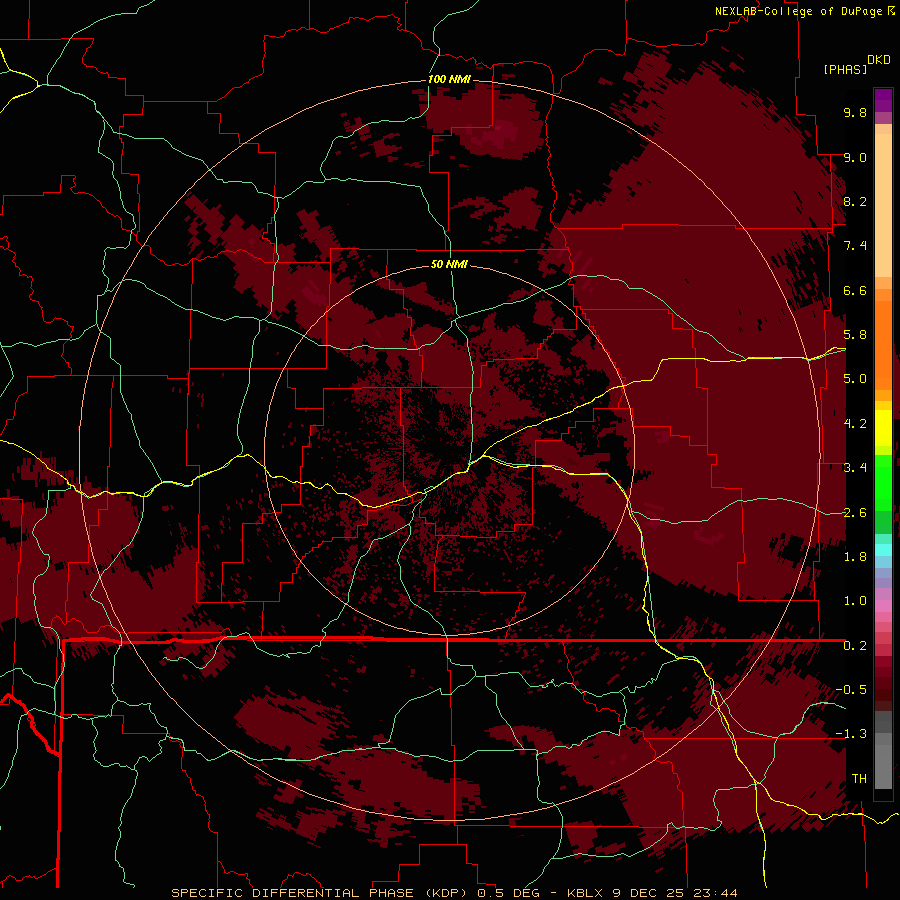This screenshot has width=900, height=900.
Task: Click the 8.2 value on the scale
Action: 855,201
